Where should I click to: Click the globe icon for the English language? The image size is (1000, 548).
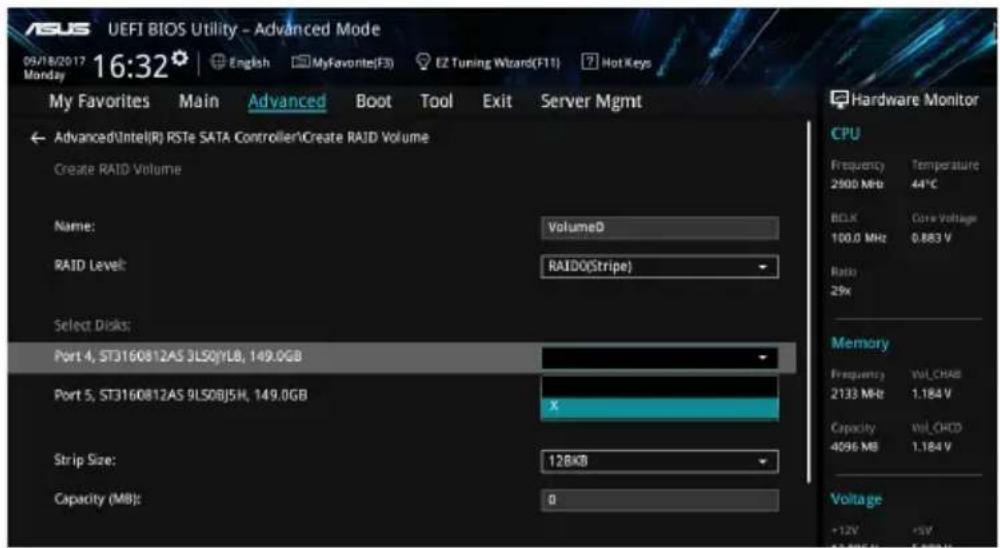click(x=217, y=63)
